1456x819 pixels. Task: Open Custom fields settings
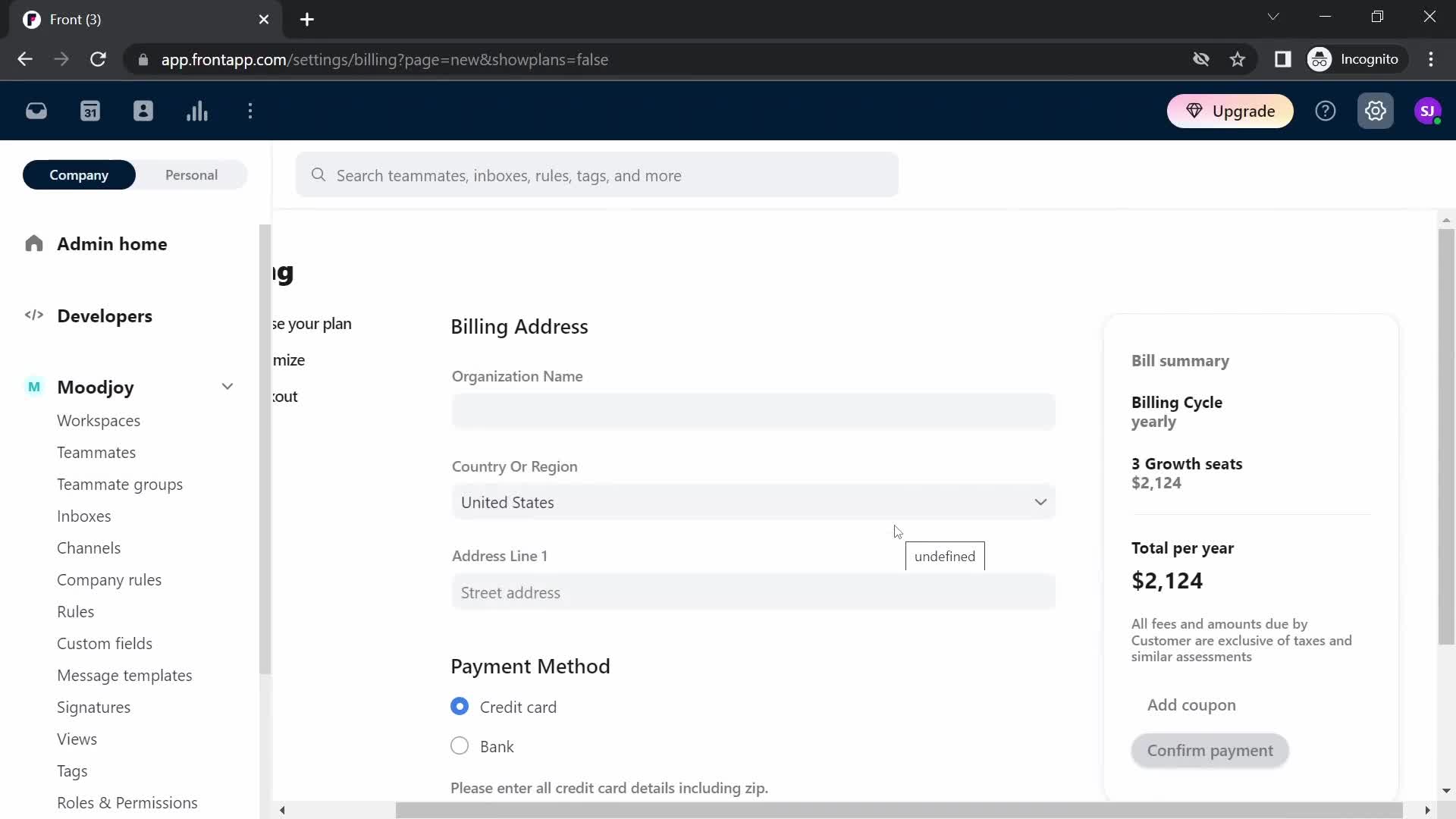tap(105, 644)
